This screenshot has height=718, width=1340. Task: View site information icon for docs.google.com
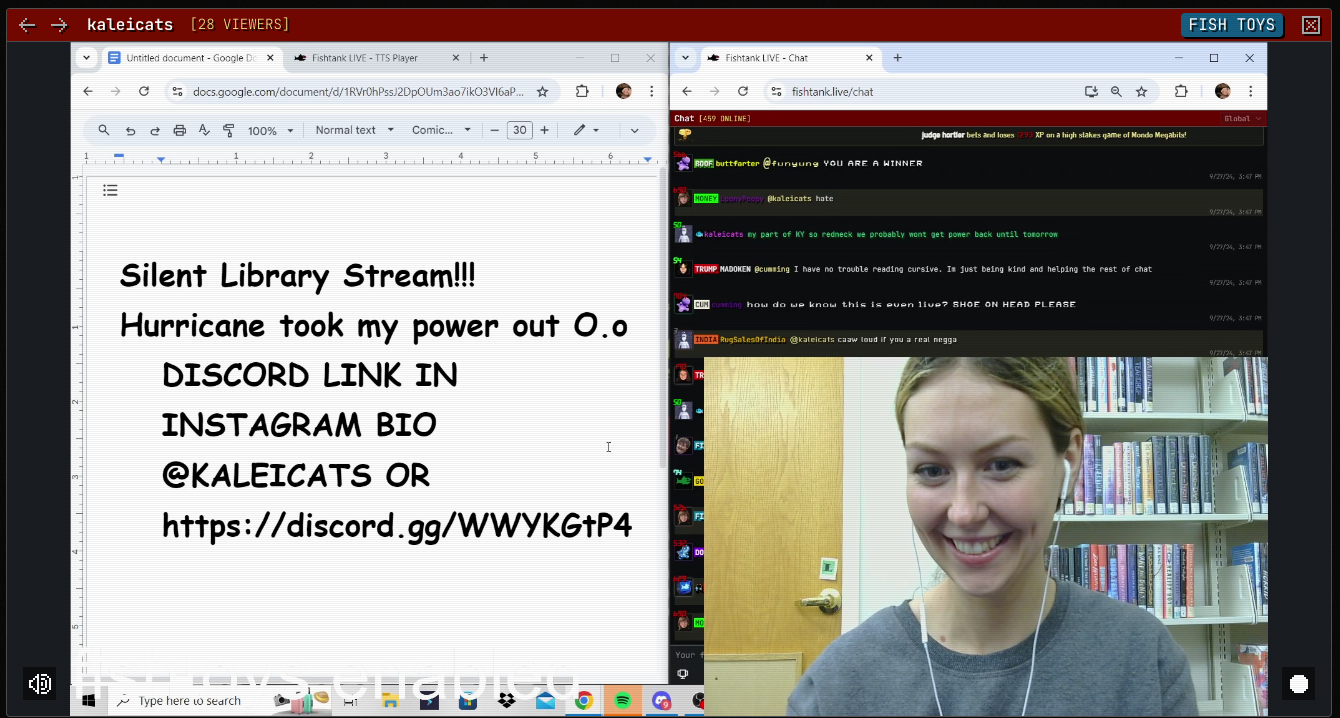(177, 91)
